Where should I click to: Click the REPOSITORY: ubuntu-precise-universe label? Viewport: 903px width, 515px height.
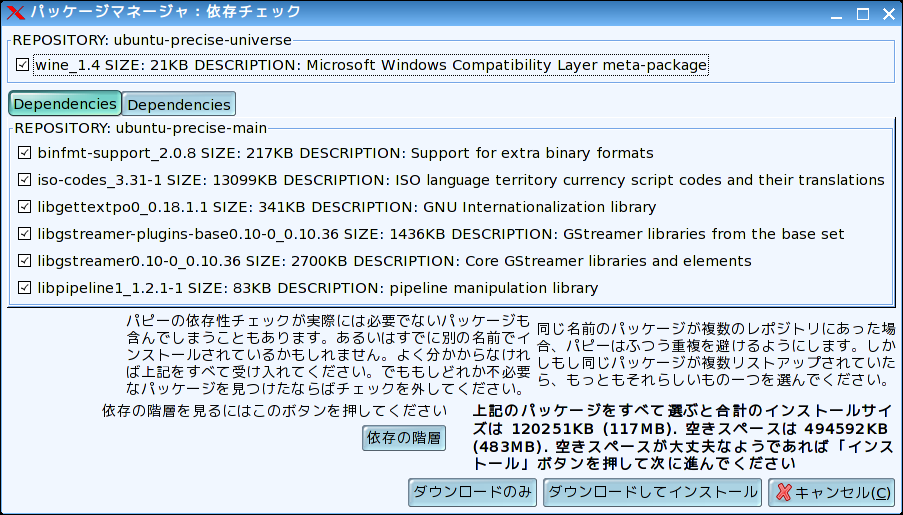[x=152, y=40]
